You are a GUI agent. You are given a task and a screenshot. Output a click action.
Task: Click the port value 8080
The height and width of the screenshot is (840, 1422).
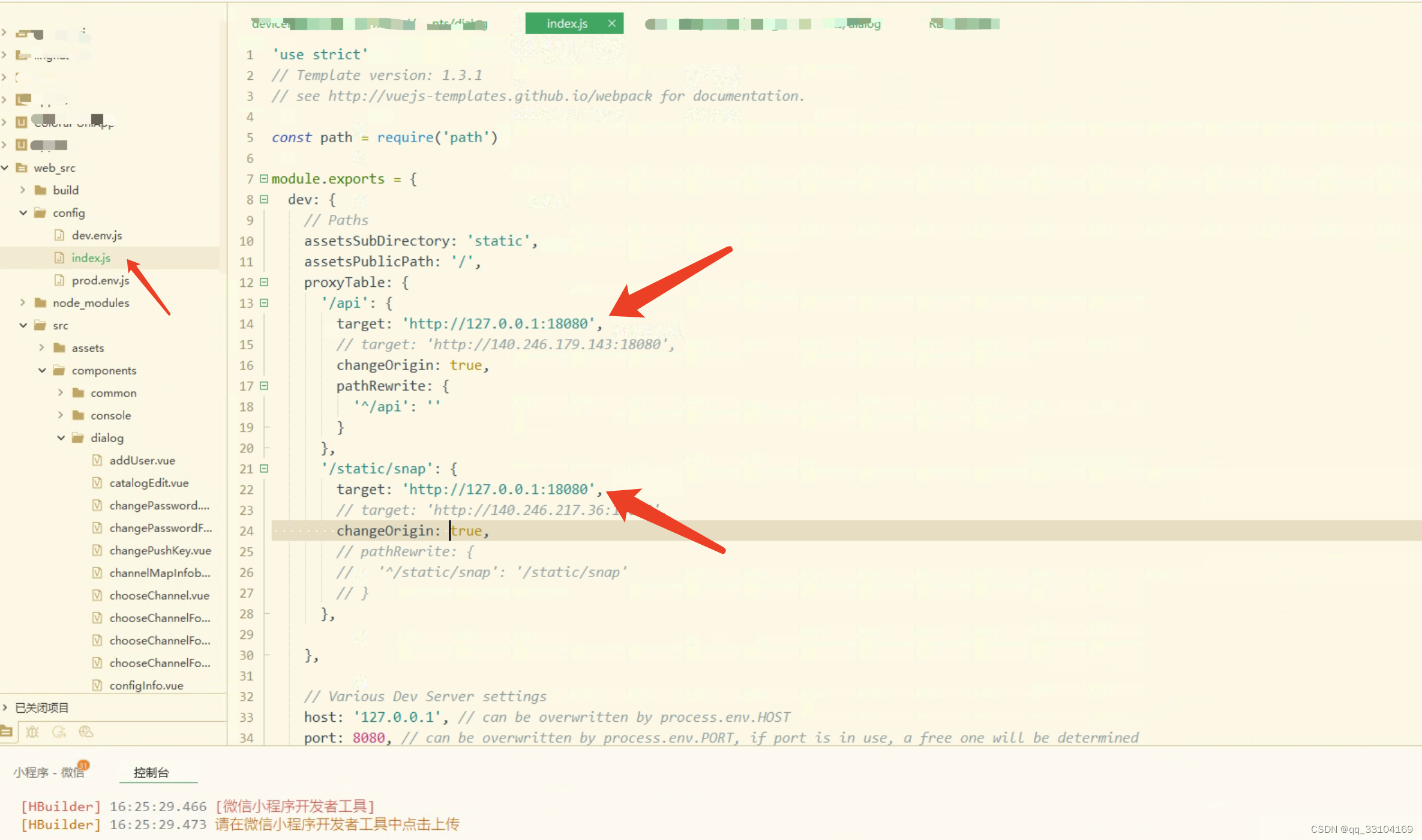(x=368, y=738)
